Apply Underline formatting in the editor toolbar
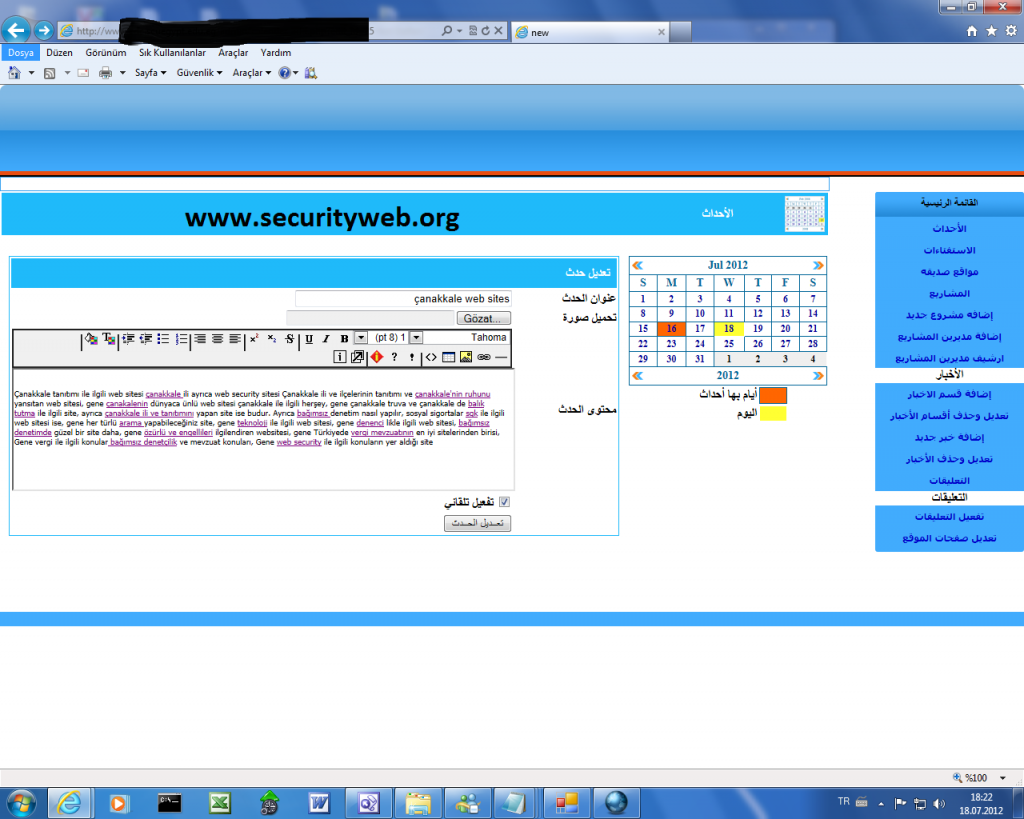 [308, 338]
